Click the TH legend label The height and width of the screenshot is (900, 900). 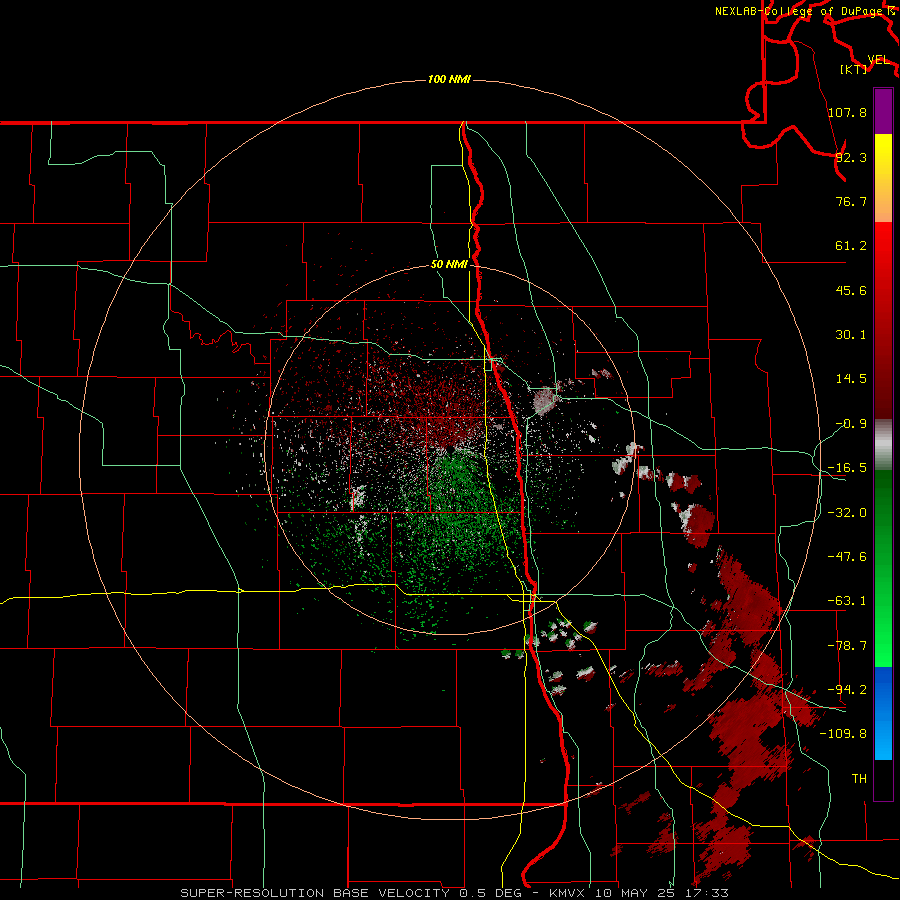859,778
